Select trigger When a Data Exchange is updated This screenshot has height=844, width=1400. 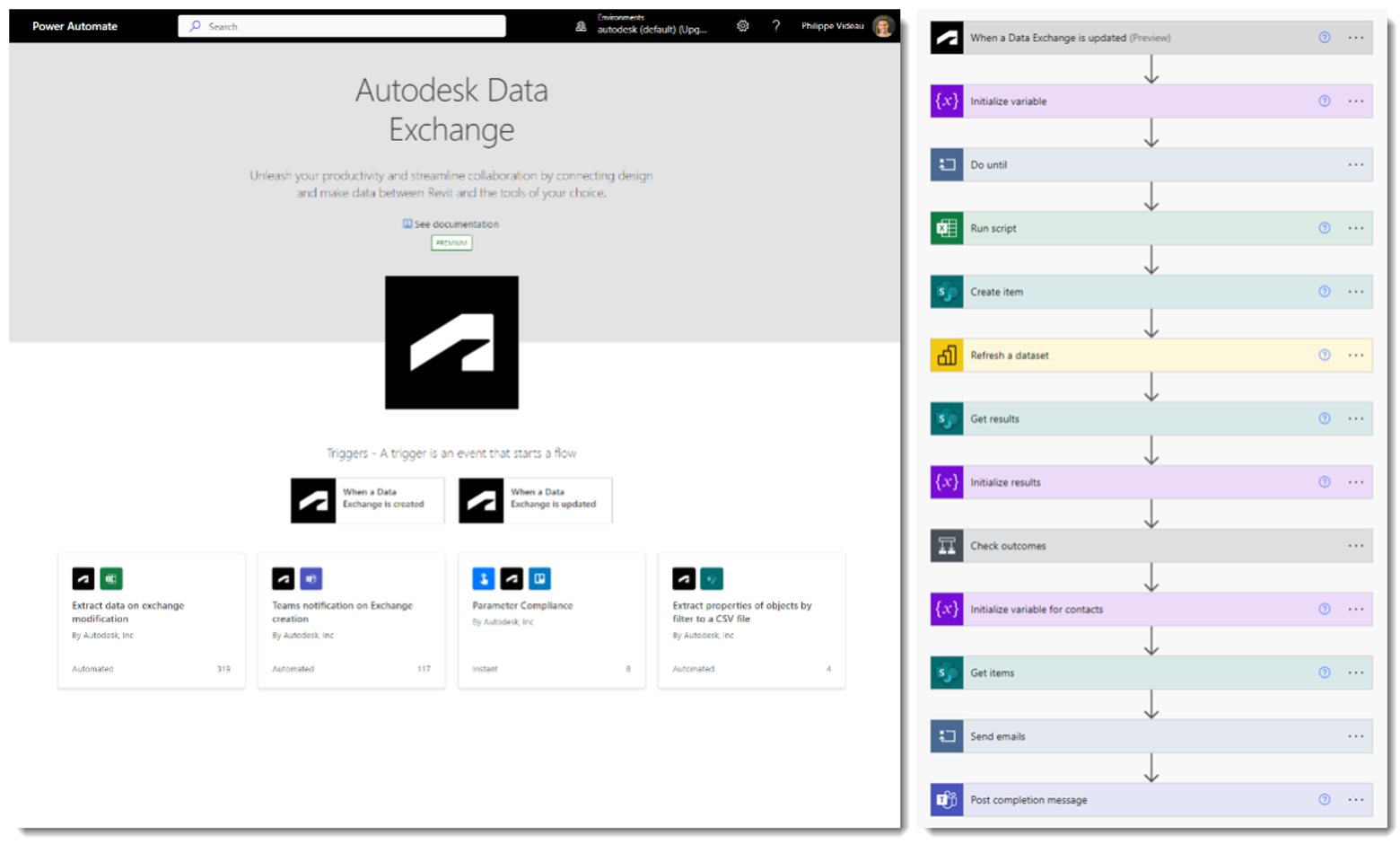tap(536, 500)
